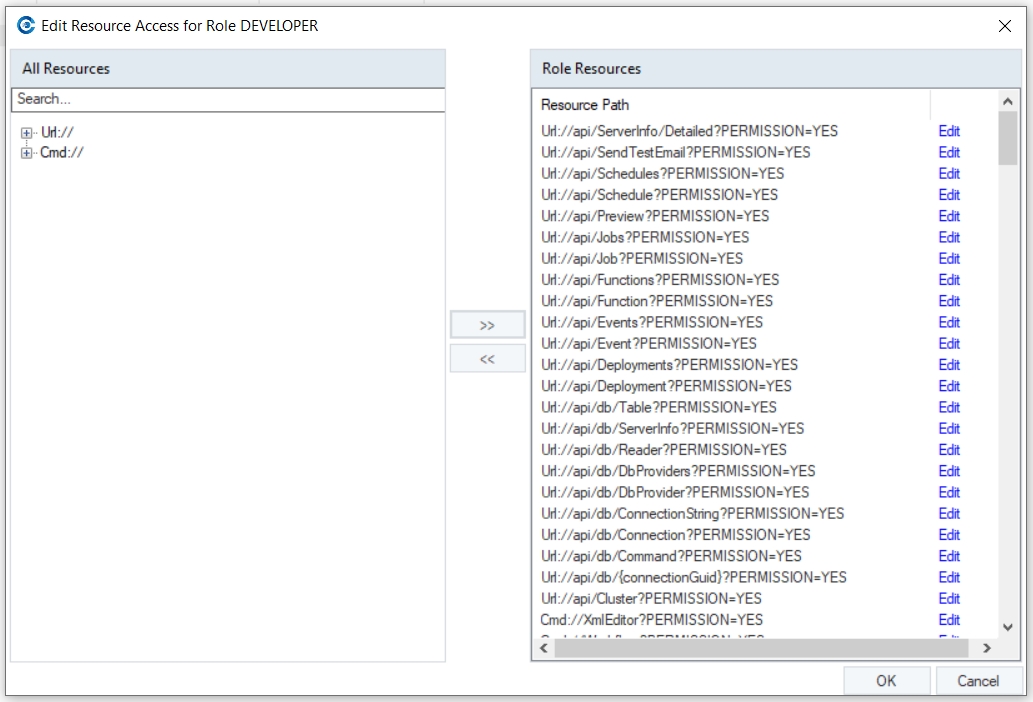The width and height of the screenshot is (1033, 702).
Task: Edit the api/db/Command resource
Action: pyautogui.click(x=949, y=556)
